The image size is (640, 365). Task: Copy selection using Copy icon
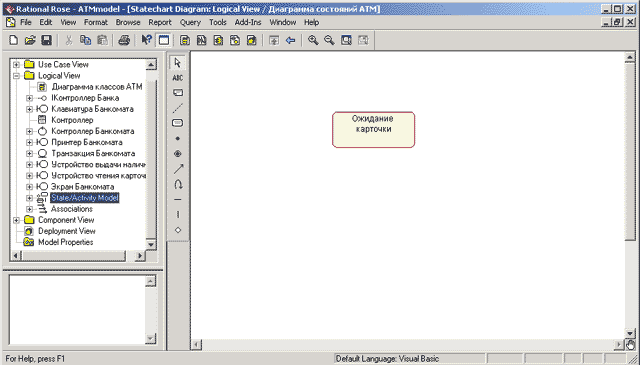coord(85,40)
